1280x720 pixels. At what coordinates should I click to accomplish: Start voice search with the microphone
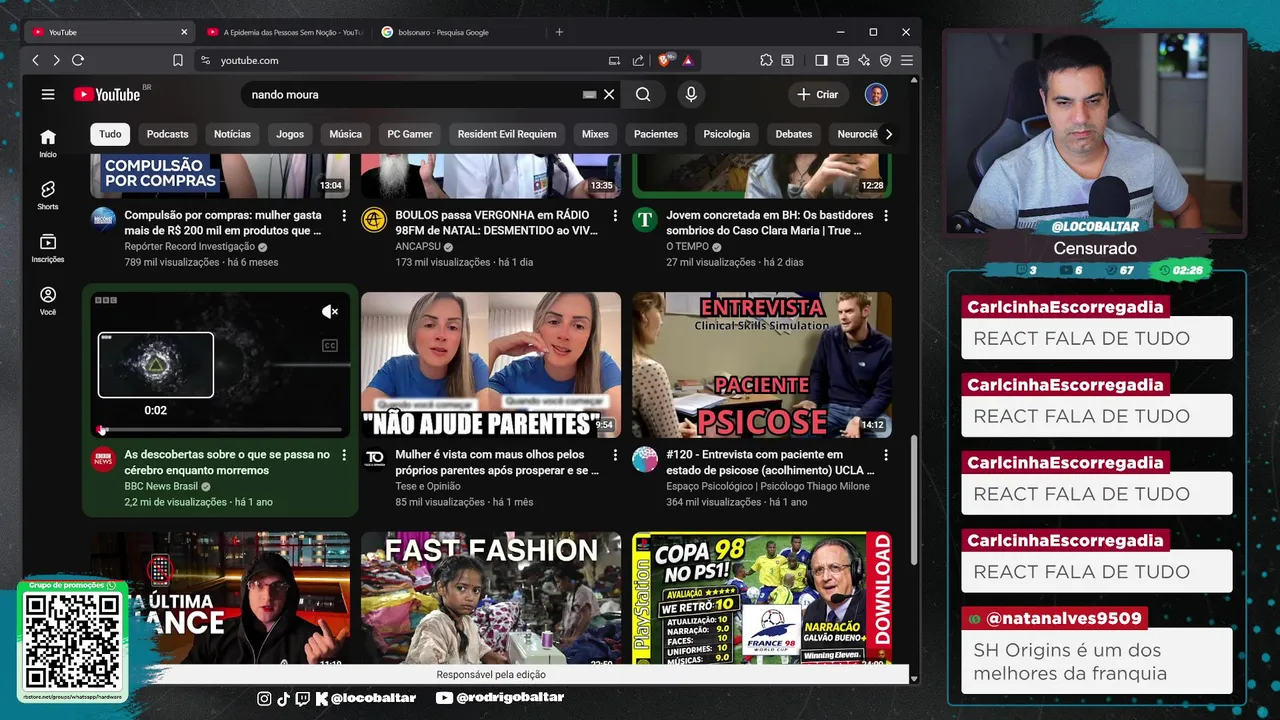[690, 94]
